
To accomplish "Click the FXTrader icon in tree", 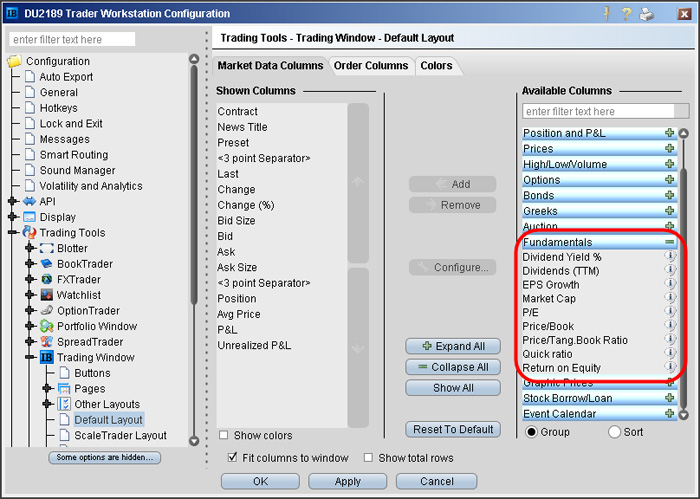I will pyautogui.click(x=46, y=279).
